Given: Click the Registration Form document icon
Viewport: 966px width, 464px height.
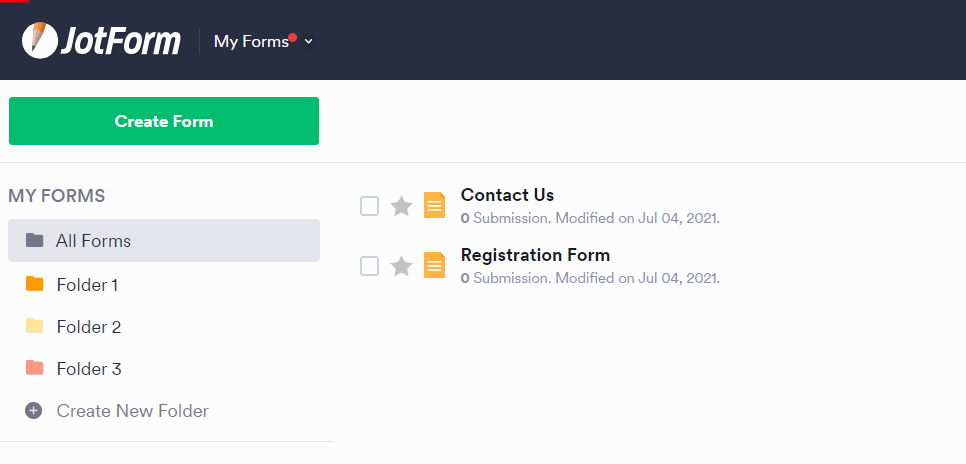Looking at the screenshot, I should click(434, 265).
